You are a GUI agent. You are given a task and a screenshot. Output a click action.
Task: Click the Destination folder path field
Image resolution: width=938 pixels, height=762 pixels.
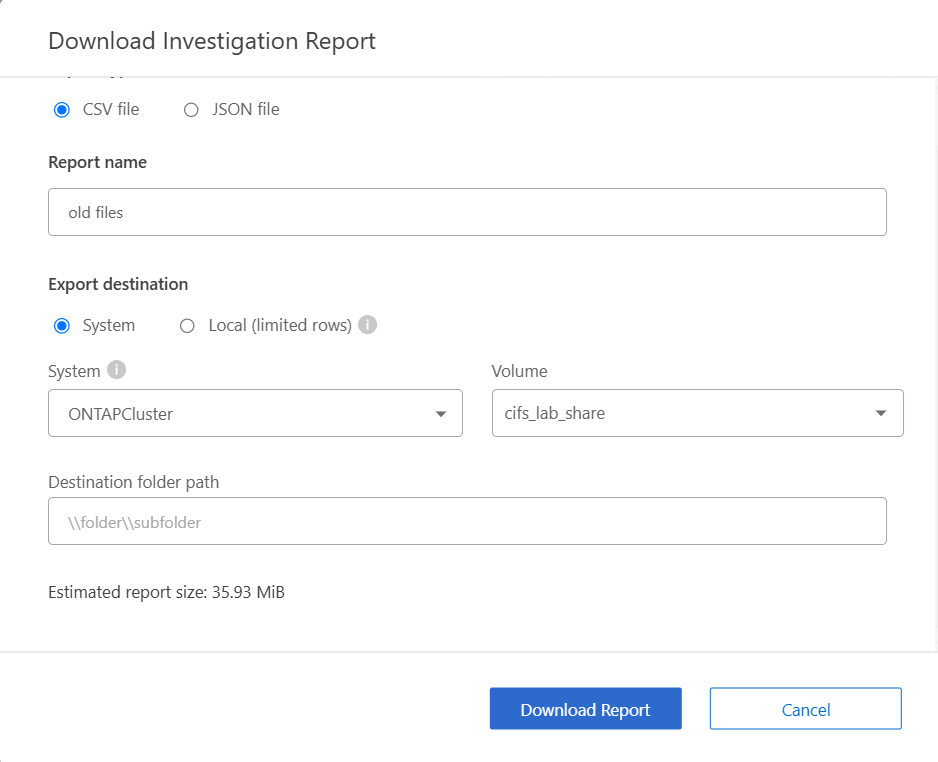click(467, 521)
